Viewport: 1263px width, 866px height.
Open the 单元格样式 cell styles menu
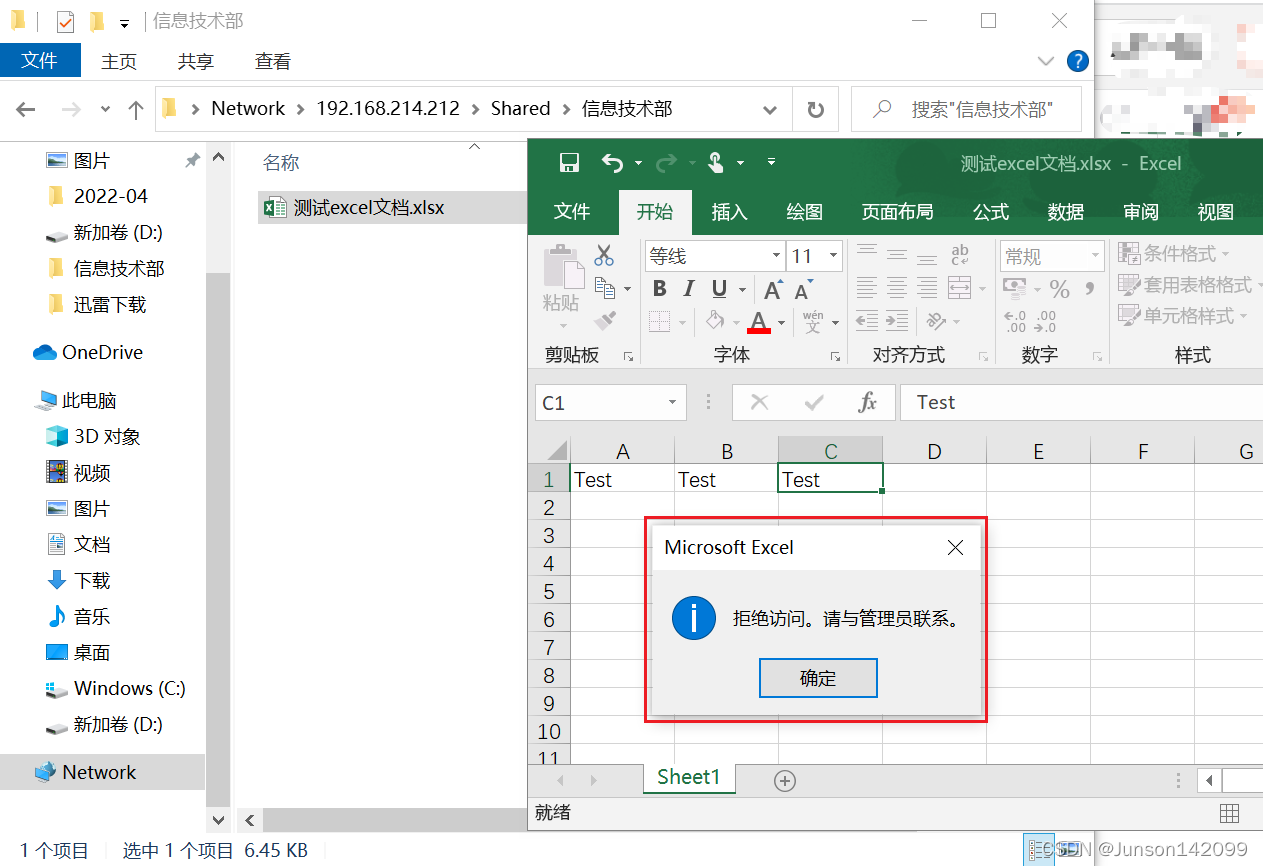(1183, 316)
